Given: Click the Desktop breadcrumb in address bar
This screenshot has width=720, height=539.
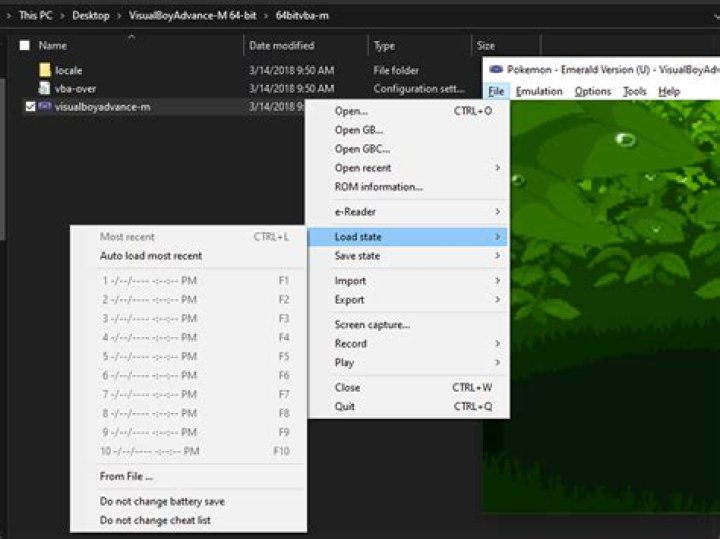Looking at the screenshot, I should click(90, 16).
